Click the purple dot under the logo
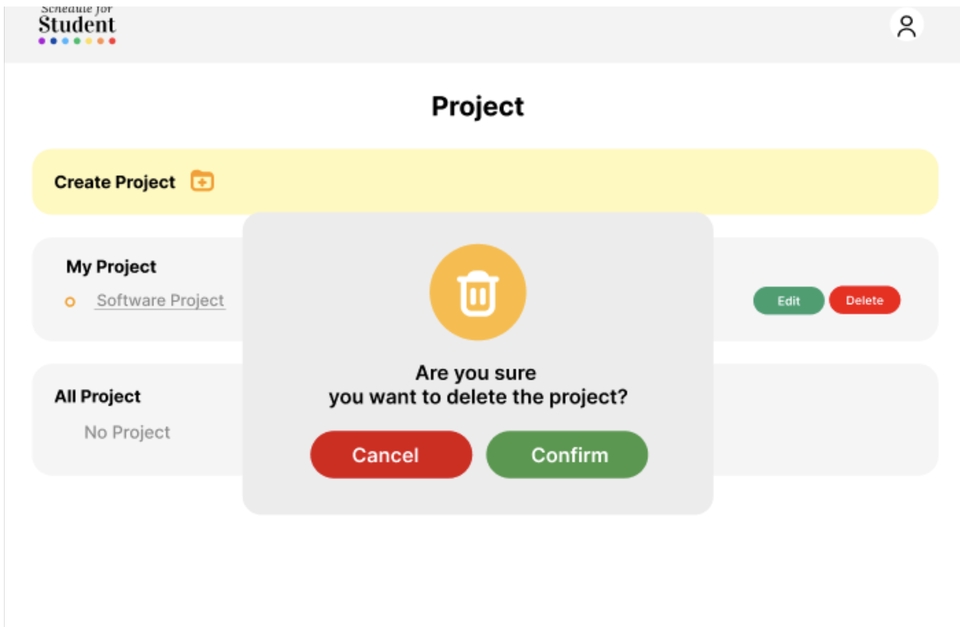Screen dimensions: 960x627 [x=42, y=41]
